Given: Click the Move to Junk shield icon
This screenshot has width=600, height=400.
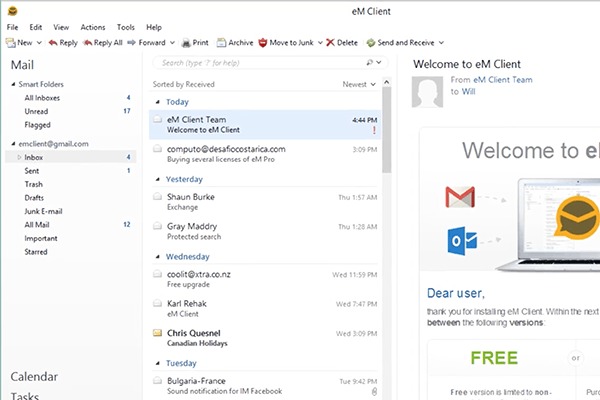Looking at the screenshot, I should (262, 42).
